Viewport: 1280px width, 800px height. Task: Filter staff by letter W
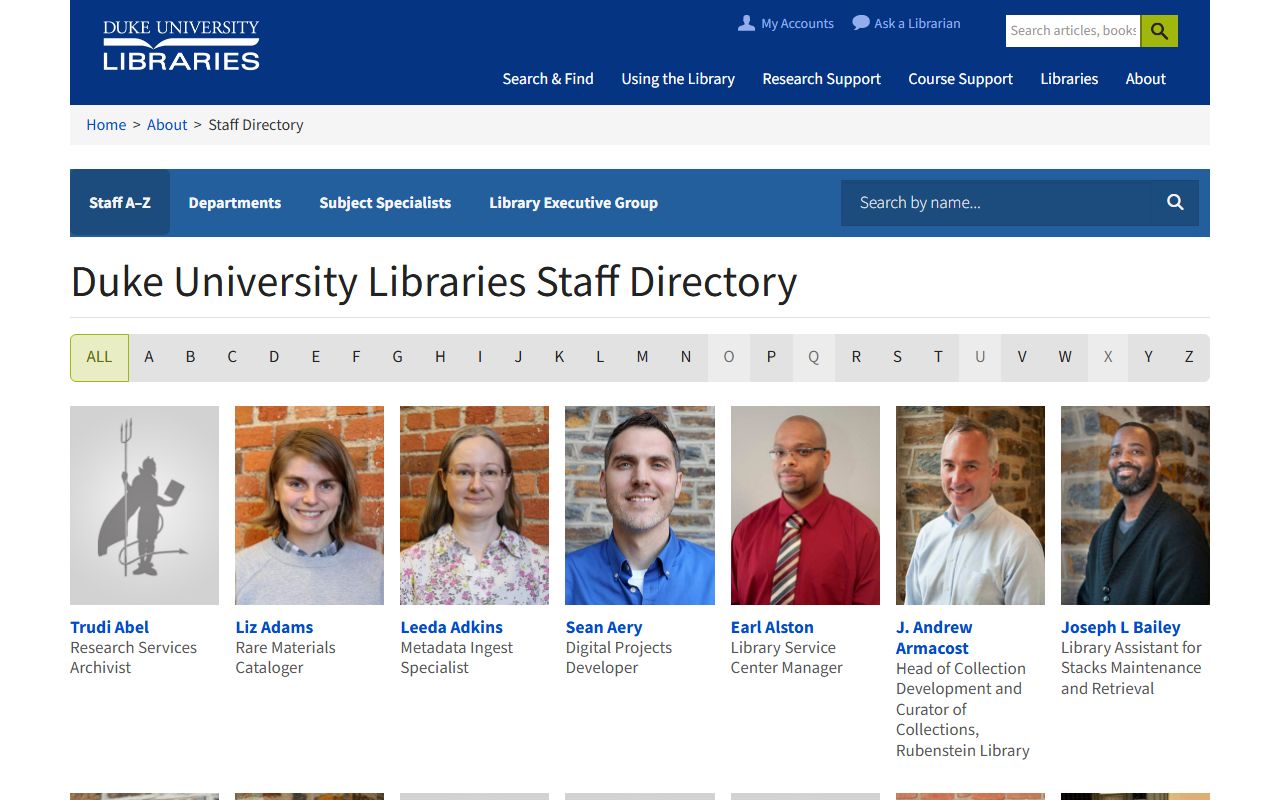[x=1065, y=357]
